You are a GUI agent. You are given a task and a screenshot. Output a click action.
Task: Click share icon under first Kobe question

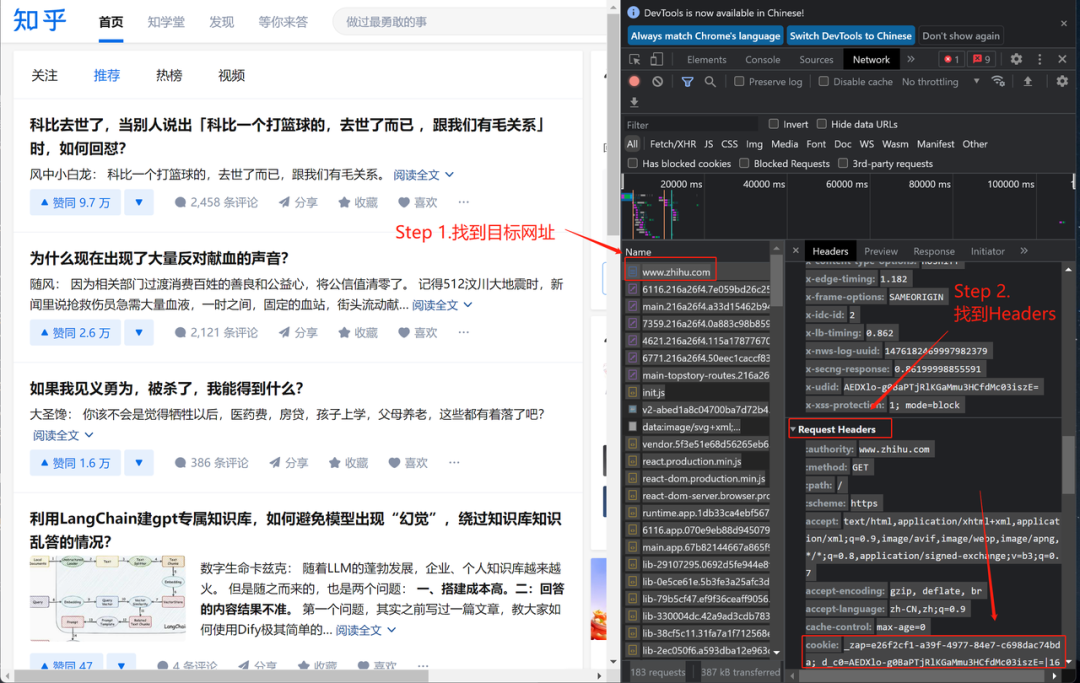click(298, 202)
